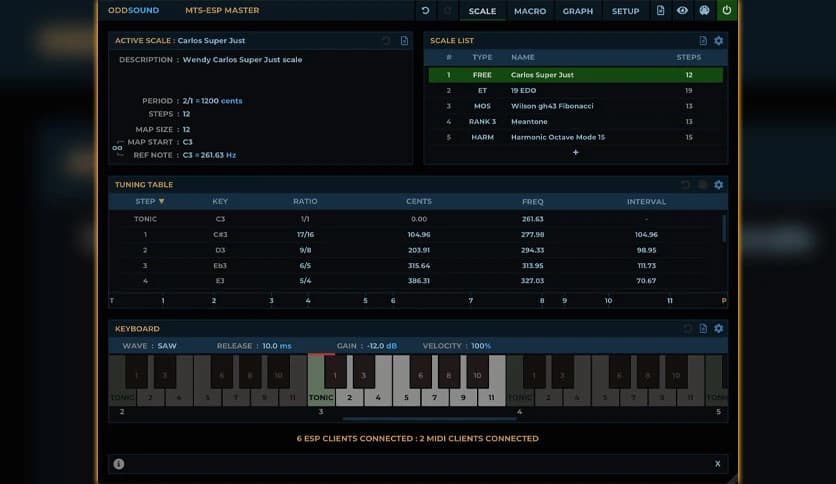836x484 pixels.
Task: Edit the VELOCITY value 100%
Action: pyautogui.click(x=481, y=346)
